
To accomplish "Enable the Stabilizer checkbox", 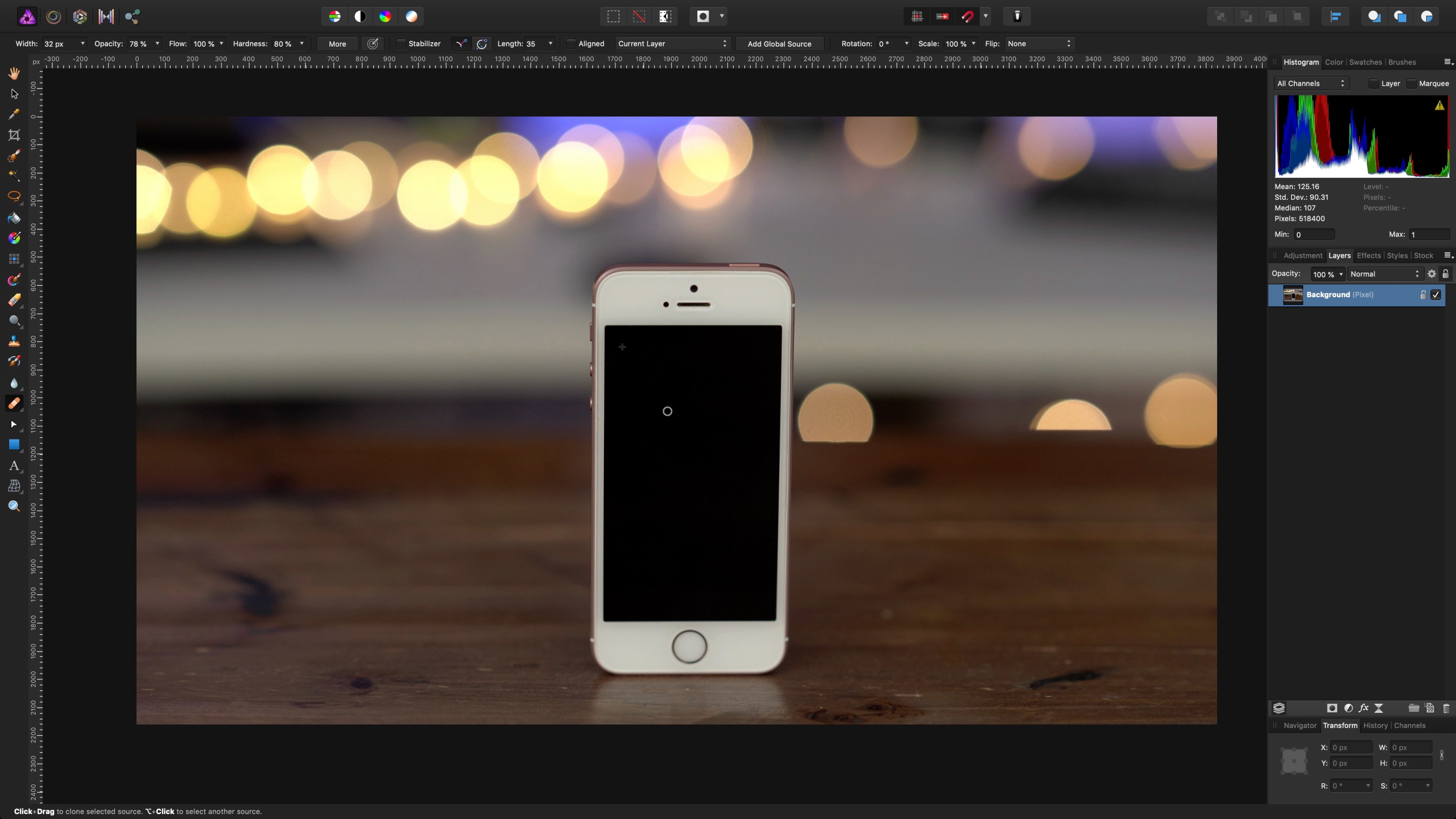I will (x=401, y=44).
